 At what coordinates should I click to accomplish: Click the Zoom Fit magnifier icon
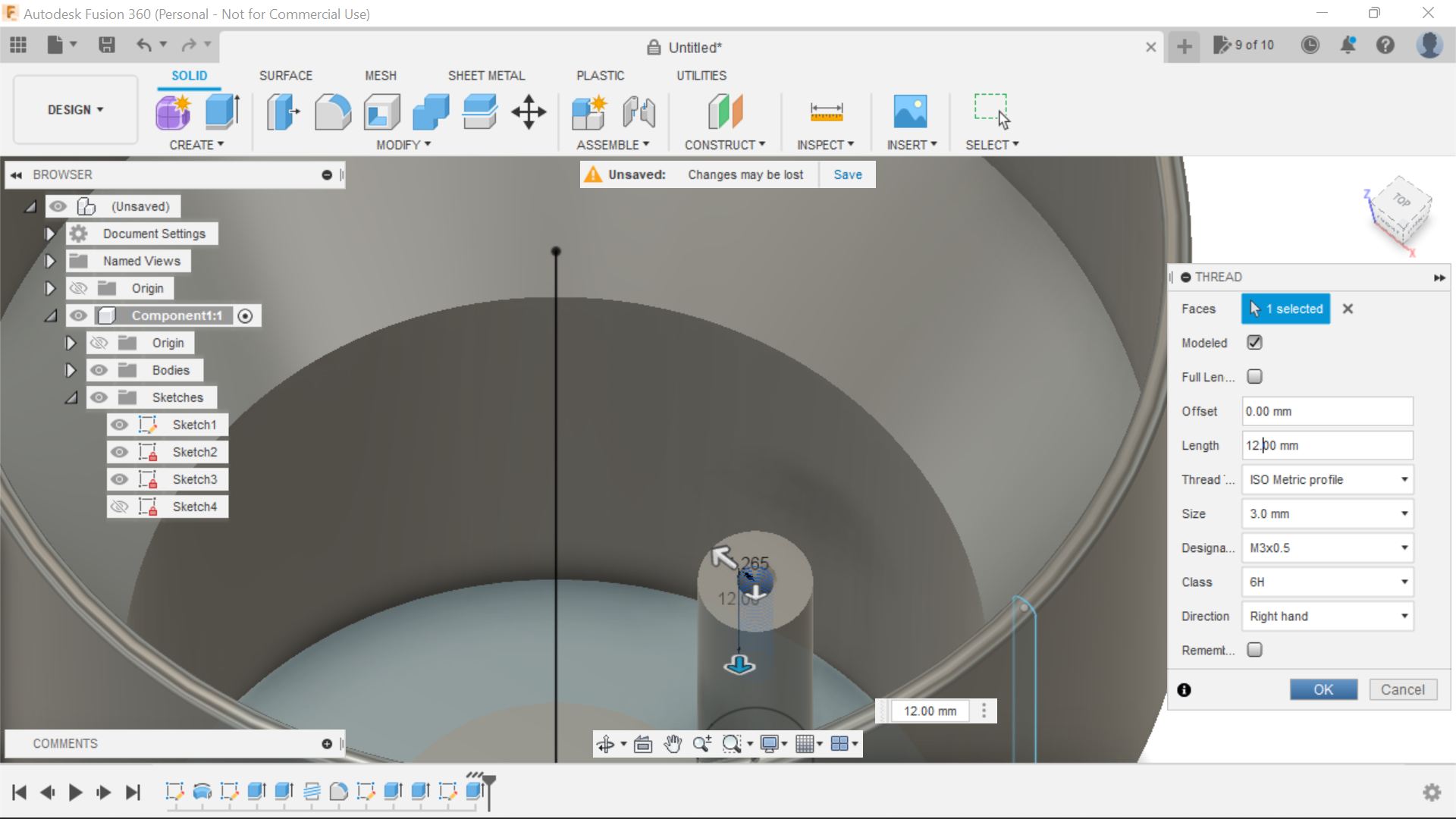[x=732, y=744]
